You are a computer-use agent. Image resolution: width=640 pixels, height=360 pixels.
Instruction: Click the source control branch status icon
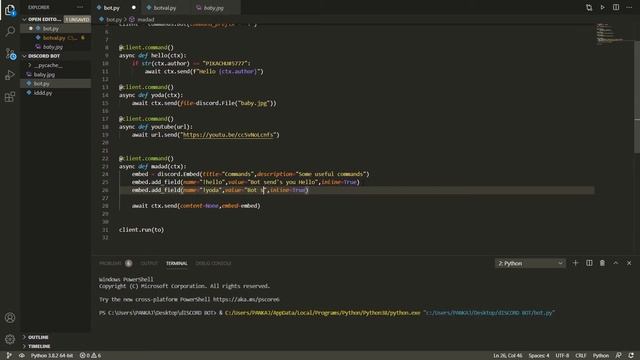pyautogui.click(x=9, y=356)
